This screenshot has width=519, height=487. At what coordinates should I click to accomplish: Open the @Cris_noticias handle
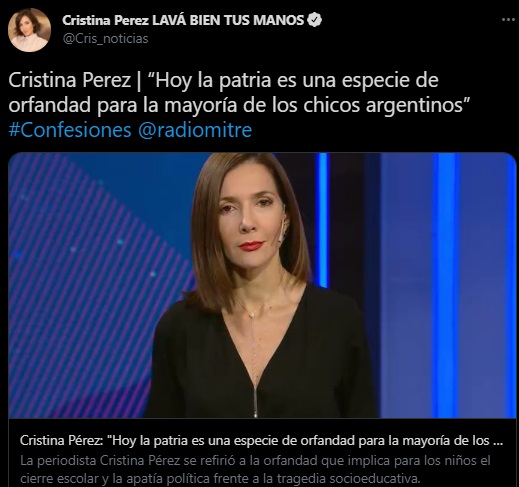105,39
